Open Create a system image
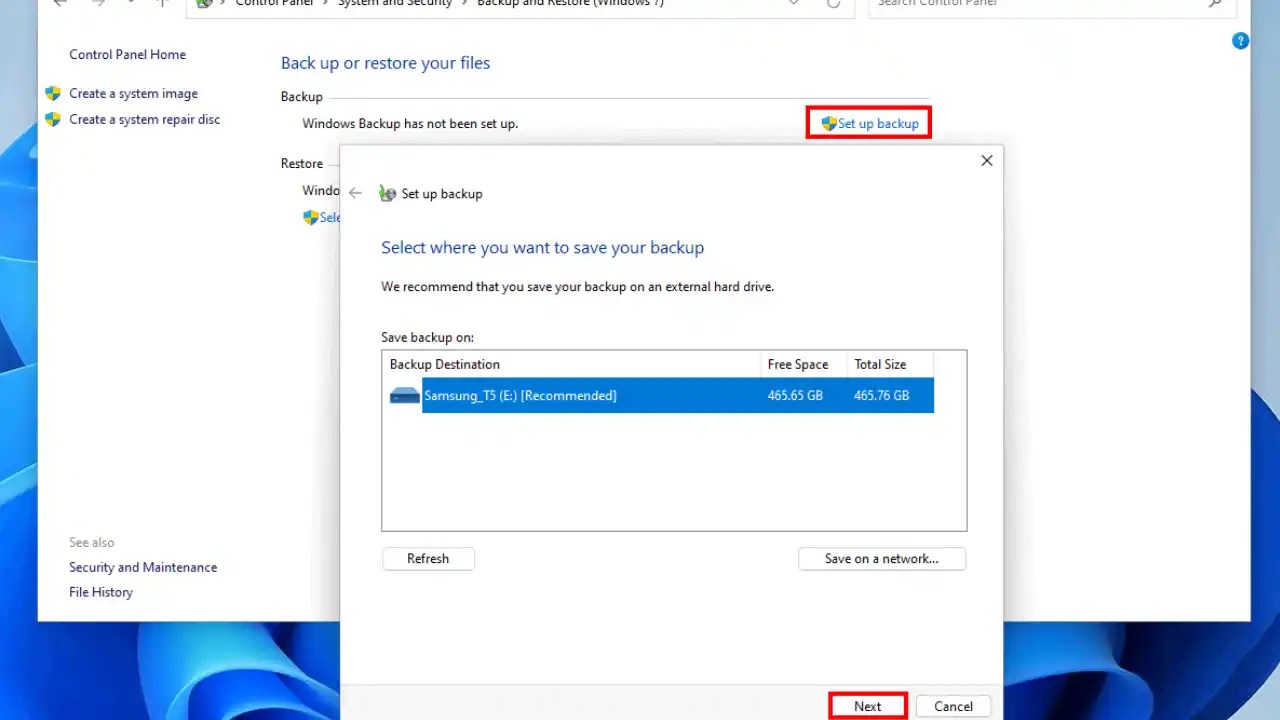 coord(133,93)
